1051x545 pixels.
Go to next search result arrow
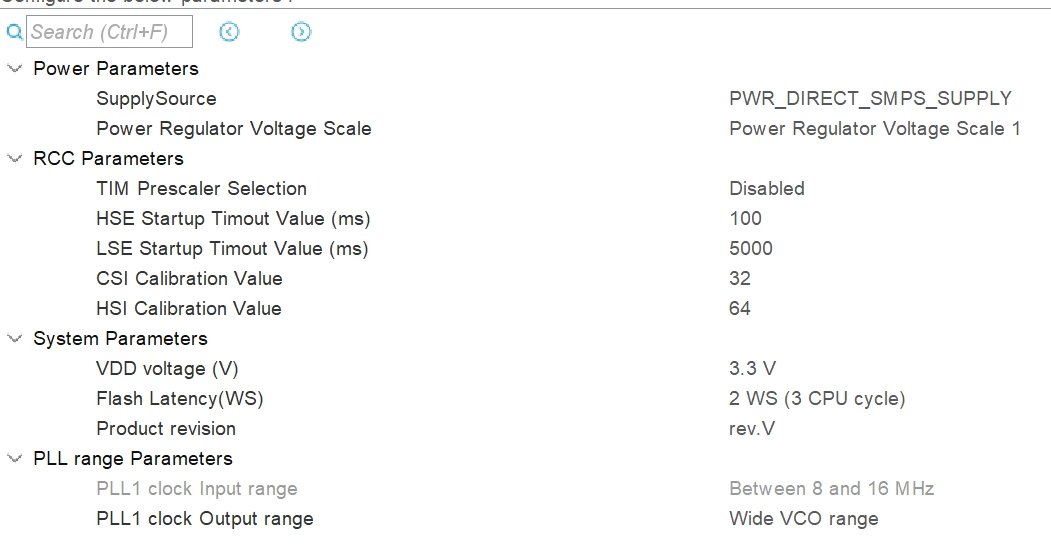tap(301, 32)
